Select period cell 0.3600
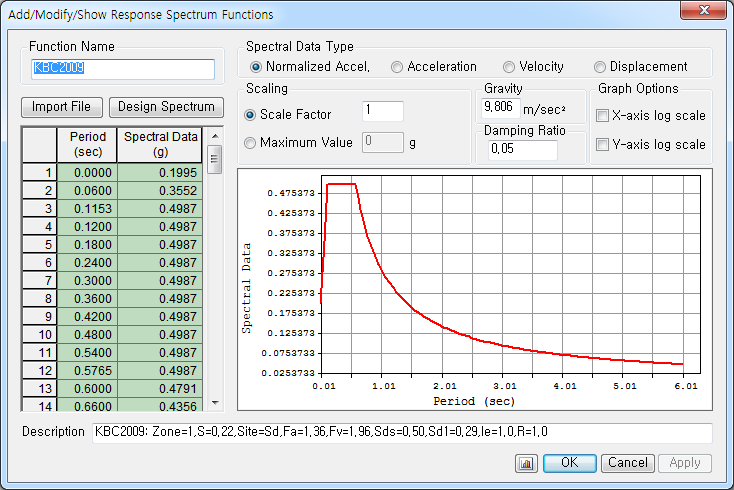This screenshot has height=490, width=734. [x=87, y=299]
